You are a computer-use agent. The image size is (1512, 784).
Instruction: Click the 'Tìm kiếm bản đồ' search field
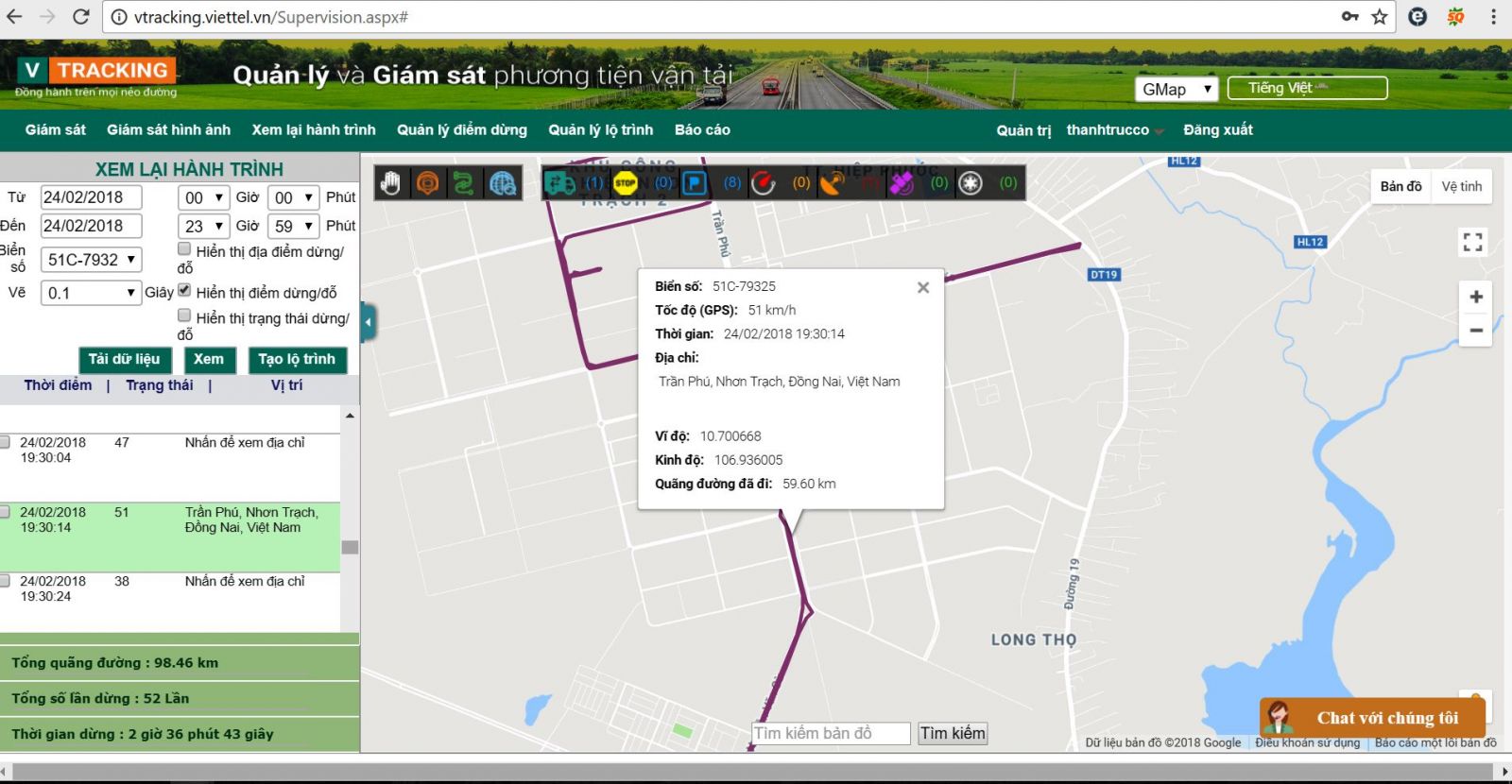pyautogui.click(x=831, y=734)
